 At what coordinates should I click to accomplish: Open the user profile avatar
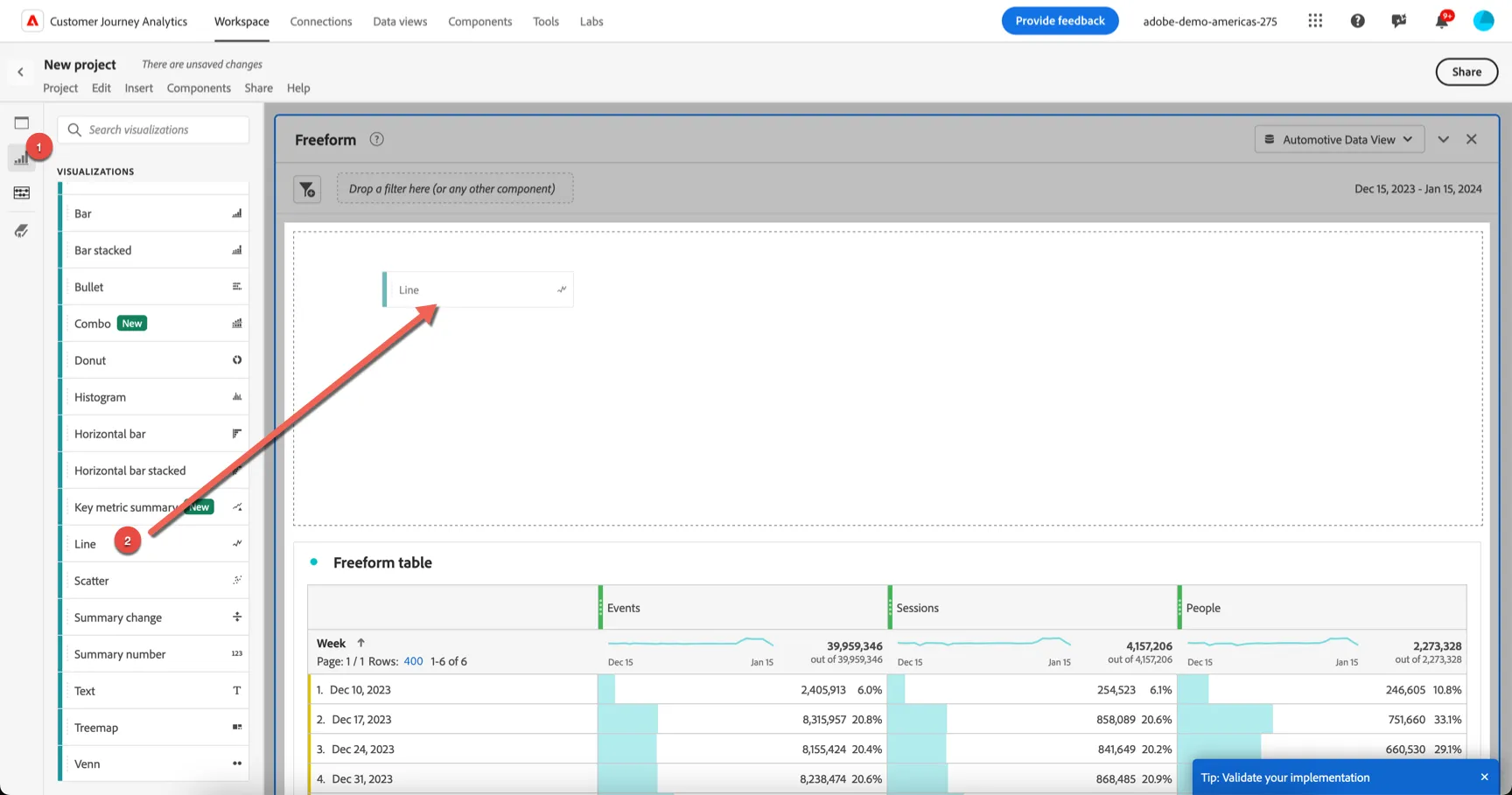tap(1483, 21)
